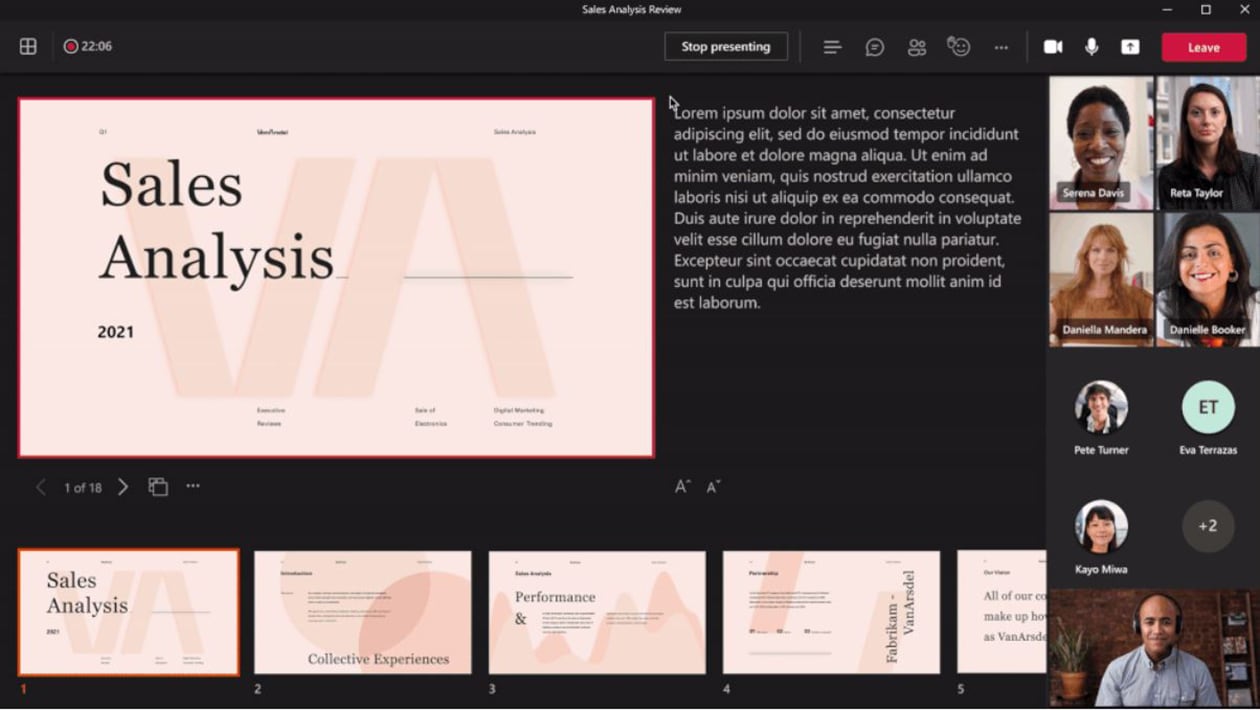Open More actions ellipsis in meeting toolbar
The width and height of the screenshot is (1260, 710).
1001,47
